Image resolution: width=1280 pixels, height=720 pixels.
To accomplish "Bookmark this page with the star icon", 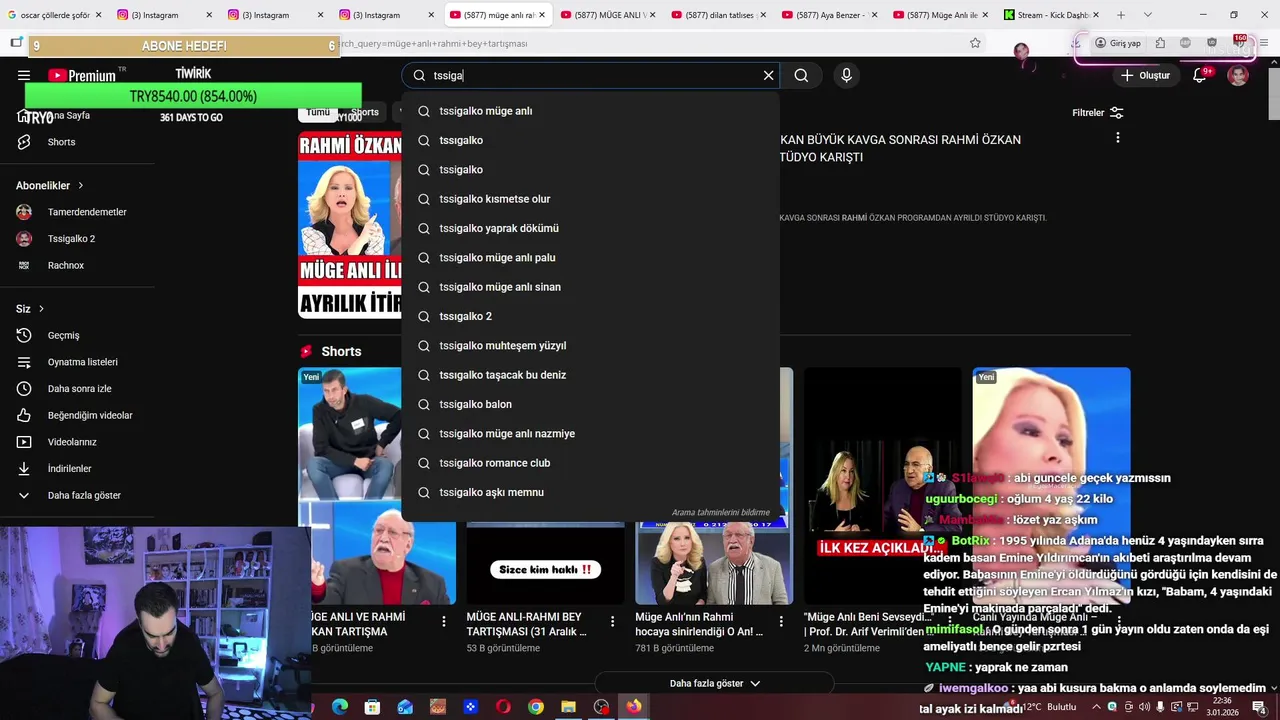I will click(x=975, y=43).
